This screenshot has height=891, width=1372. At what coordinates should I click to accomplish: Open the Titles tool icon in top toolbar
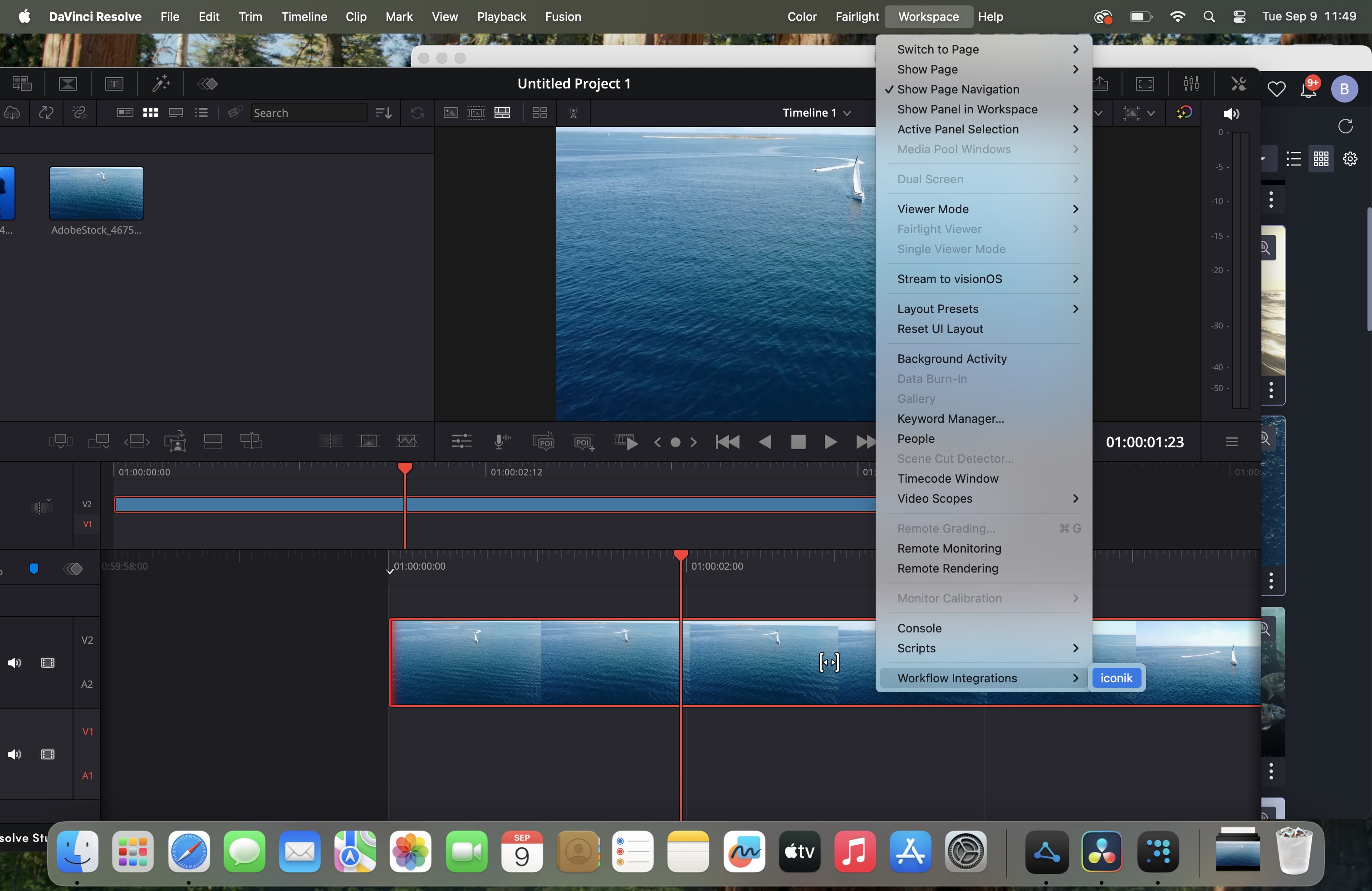coord(114,84)
